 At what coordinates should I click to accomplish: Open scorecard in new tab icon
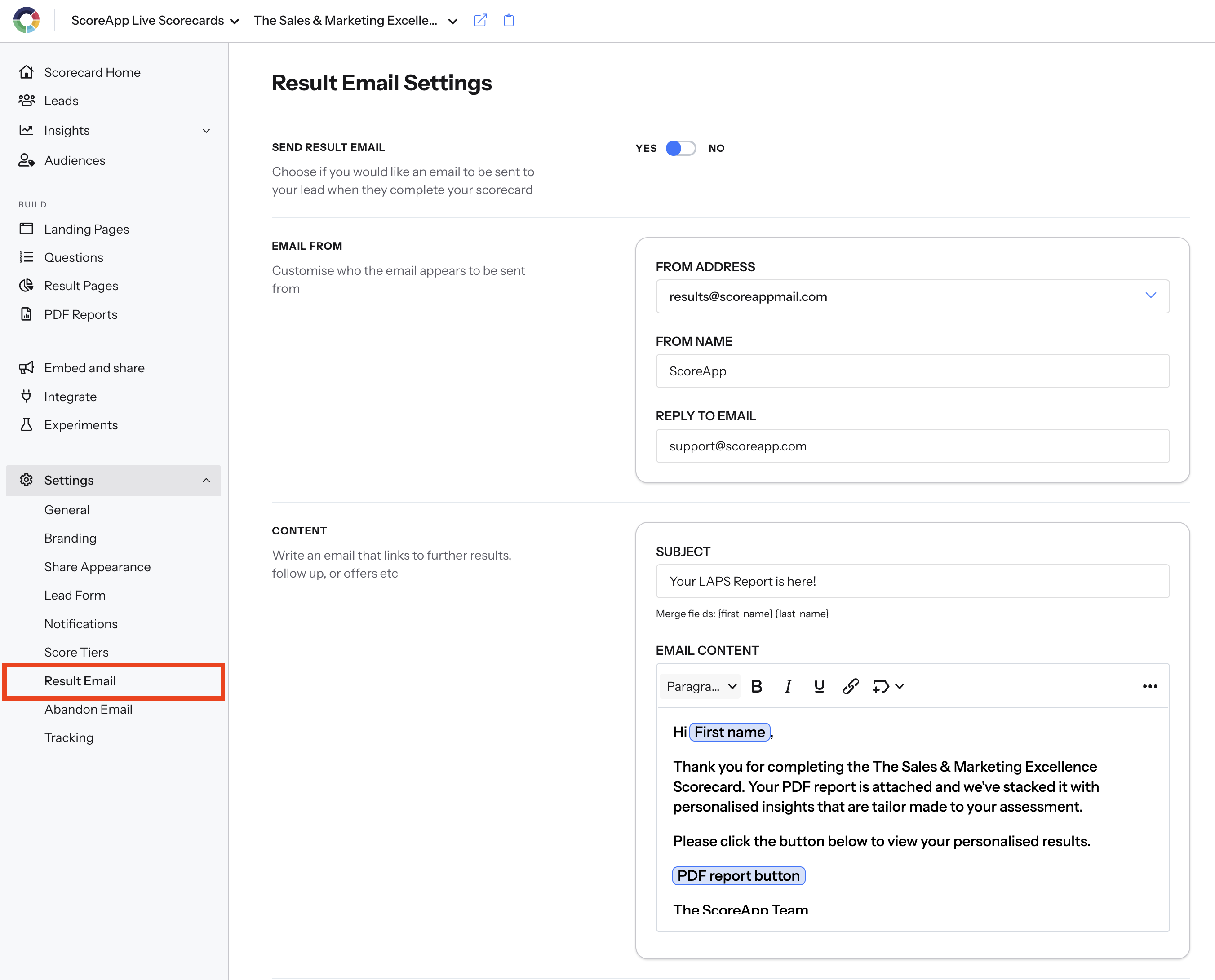tap(480, 20)
